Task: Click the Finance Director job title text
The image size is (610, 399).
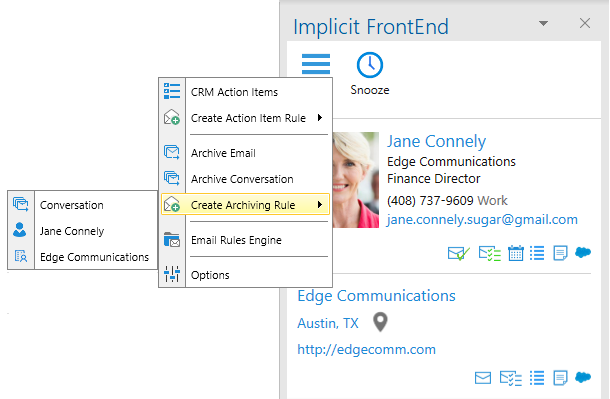Action: (x=433, y=179)
